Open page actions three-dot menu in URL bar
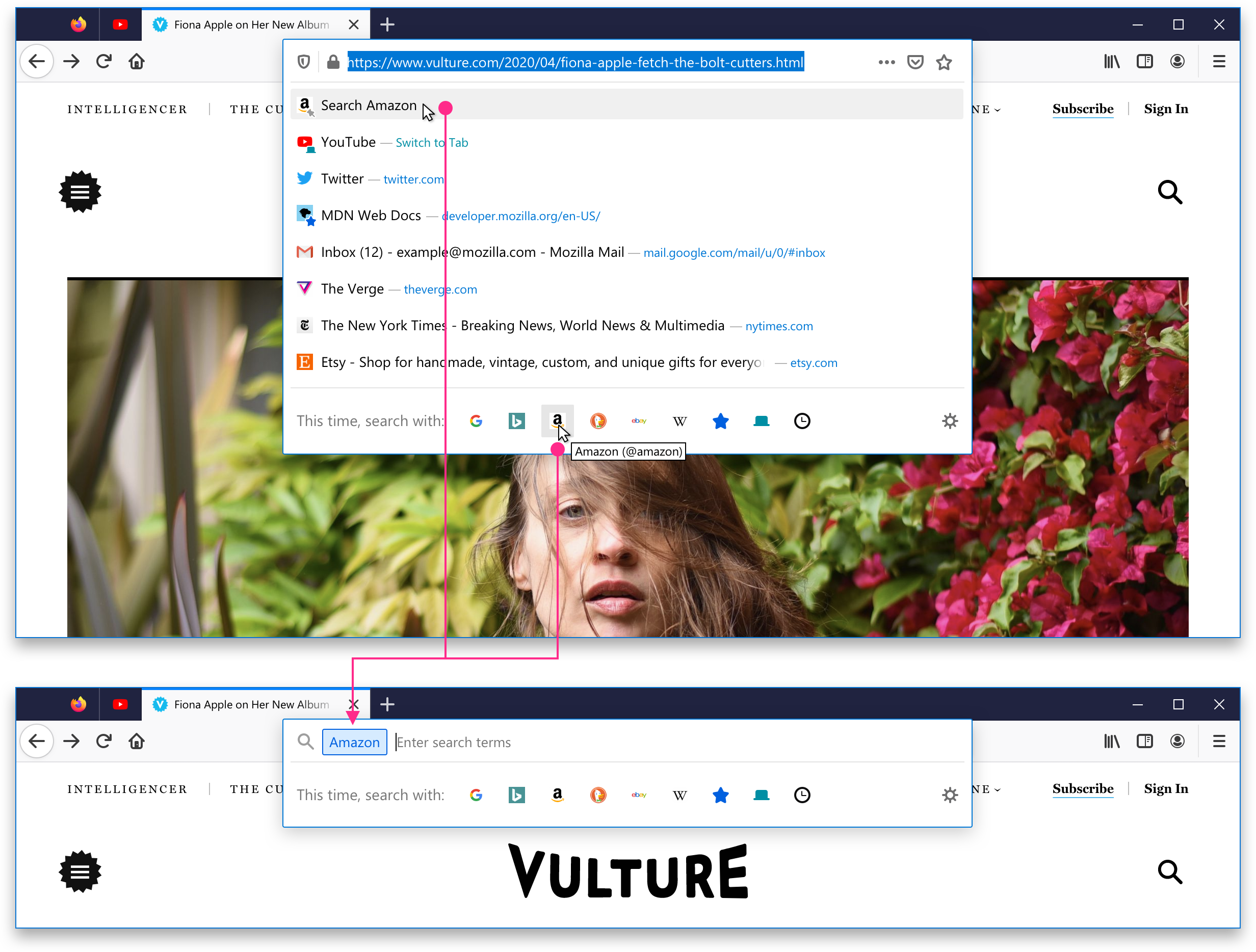 coord(886,62)
